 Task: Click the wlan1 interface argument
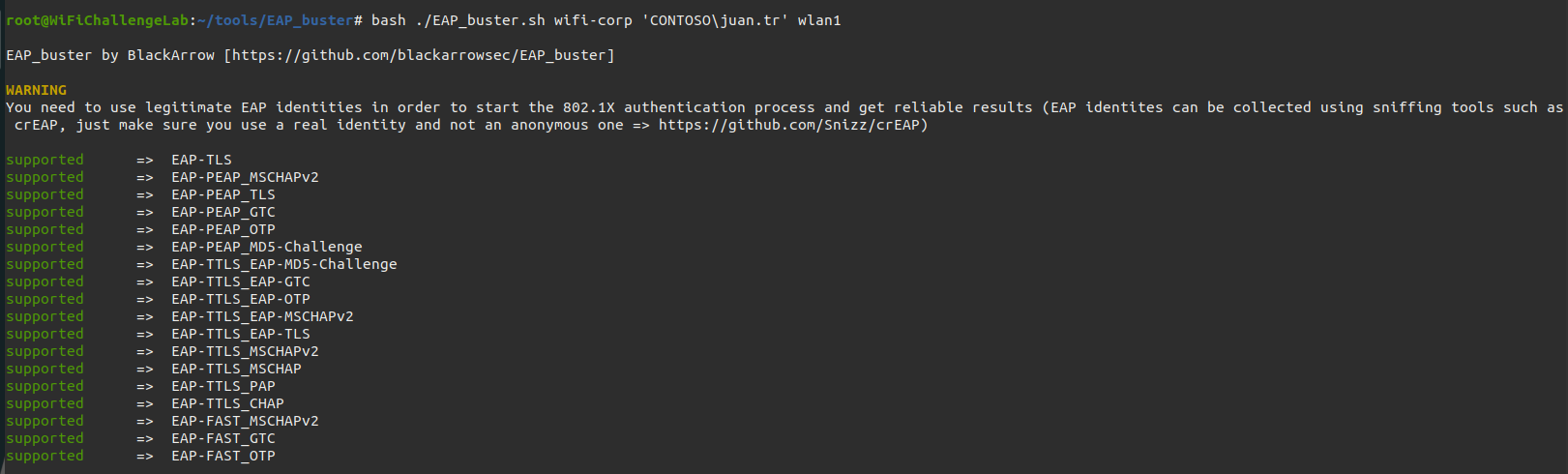point(818,20)
